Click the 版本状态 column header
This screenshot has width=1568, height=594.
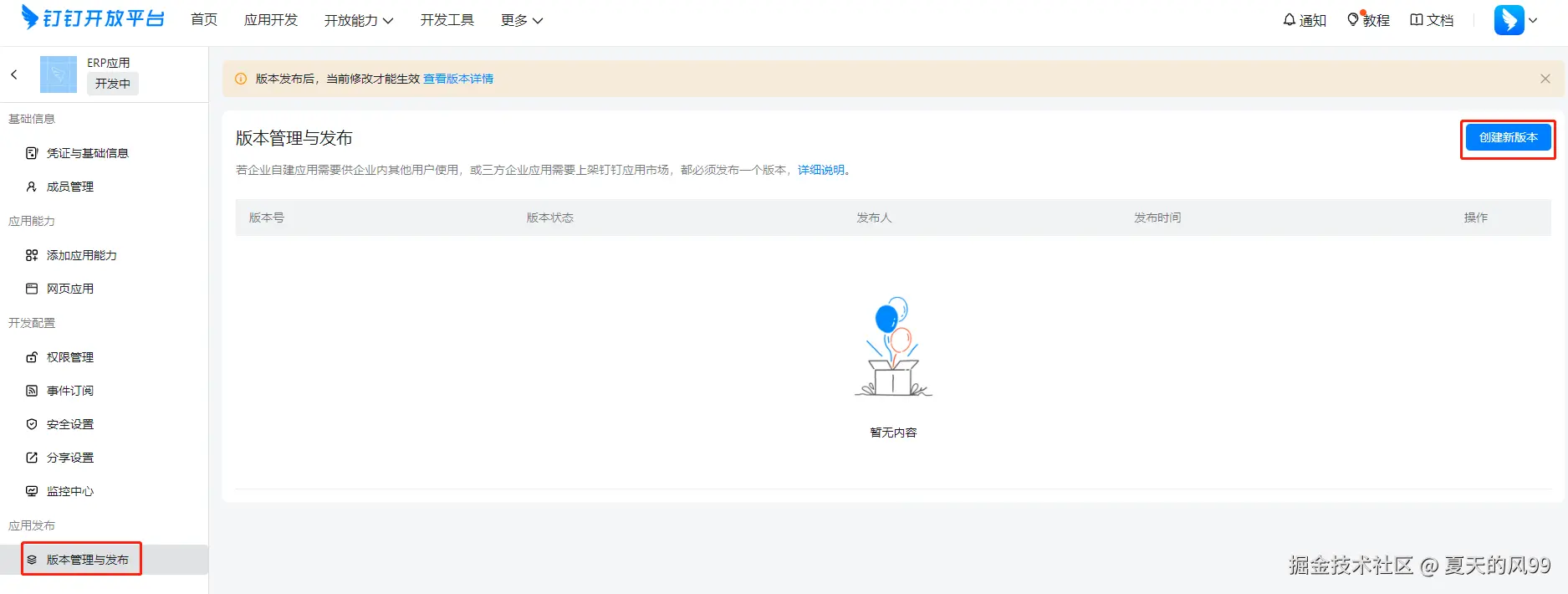point(550,218)
